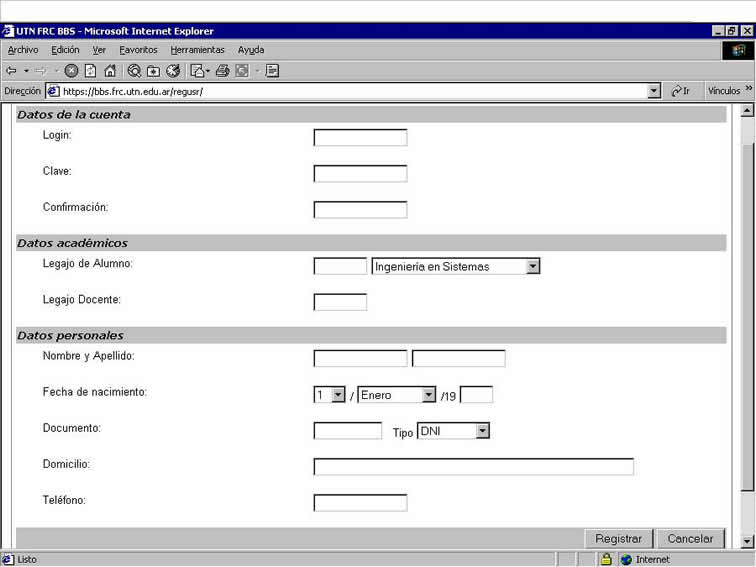Click the Login input field
Screen dimensions: 756x567
click(360, 137)
